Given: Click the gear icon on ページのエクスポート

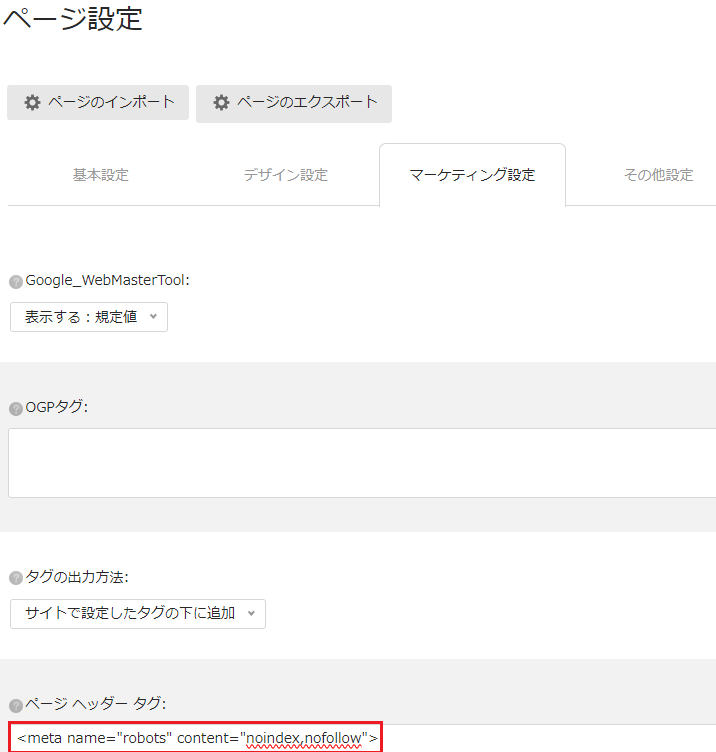Looking at the screenshot, I should (x=221, y=102).
